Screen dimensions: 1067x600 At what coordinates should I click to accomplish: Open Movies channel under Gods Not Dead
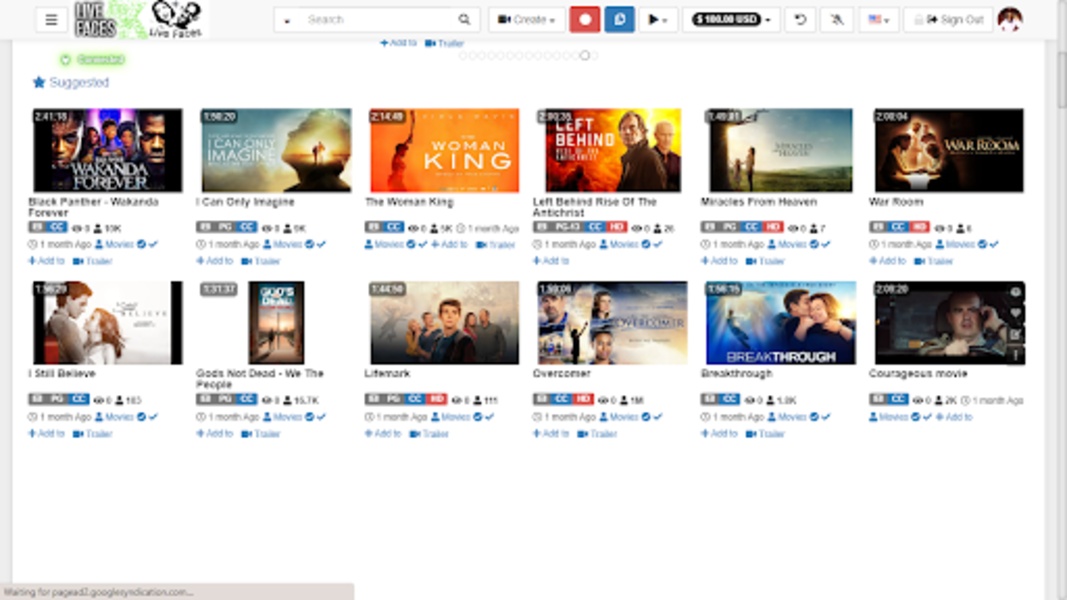(282, 416)
